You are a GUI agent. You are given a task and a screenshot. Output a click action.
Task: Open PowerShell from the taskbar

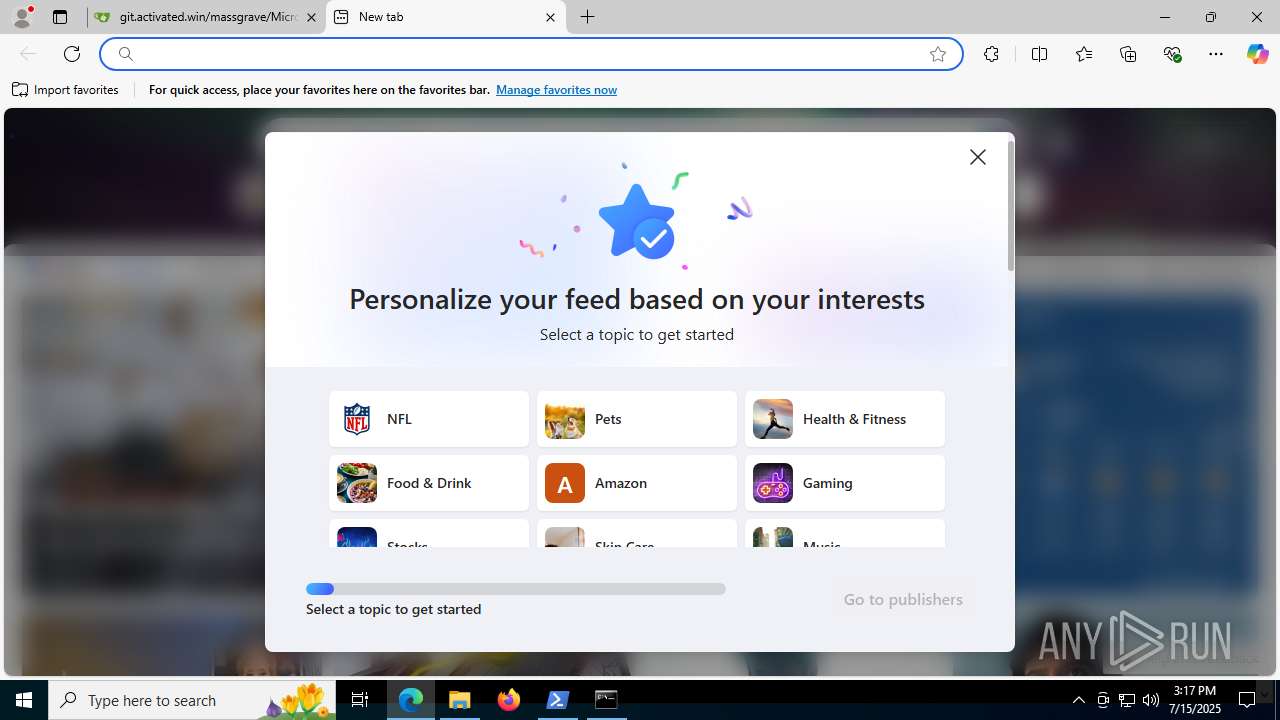[558, 700]
